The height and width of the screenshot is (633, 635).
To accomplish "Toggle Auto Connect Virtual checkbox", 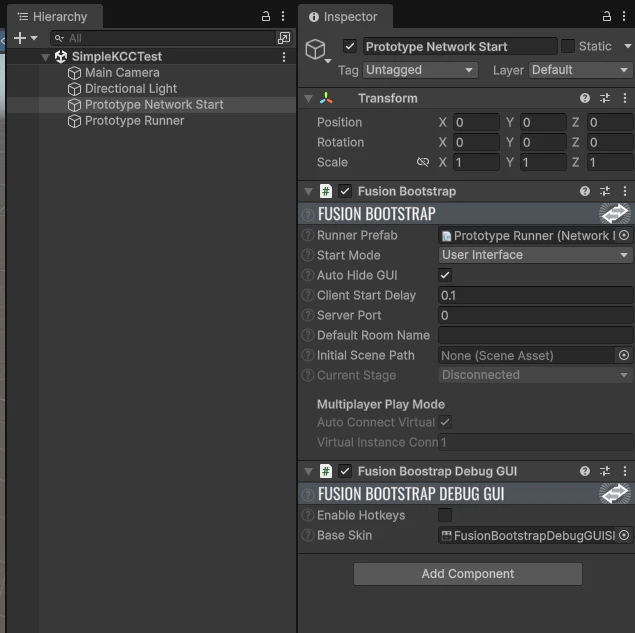I will (445, 422).
